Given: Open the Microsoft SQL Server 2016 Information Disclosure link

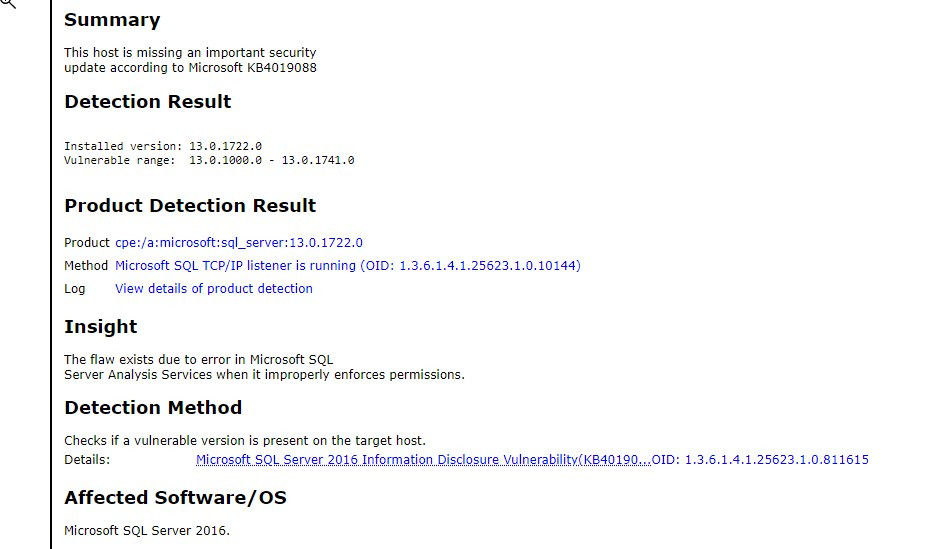Looking at the screenshot, I should click(423, 460).
